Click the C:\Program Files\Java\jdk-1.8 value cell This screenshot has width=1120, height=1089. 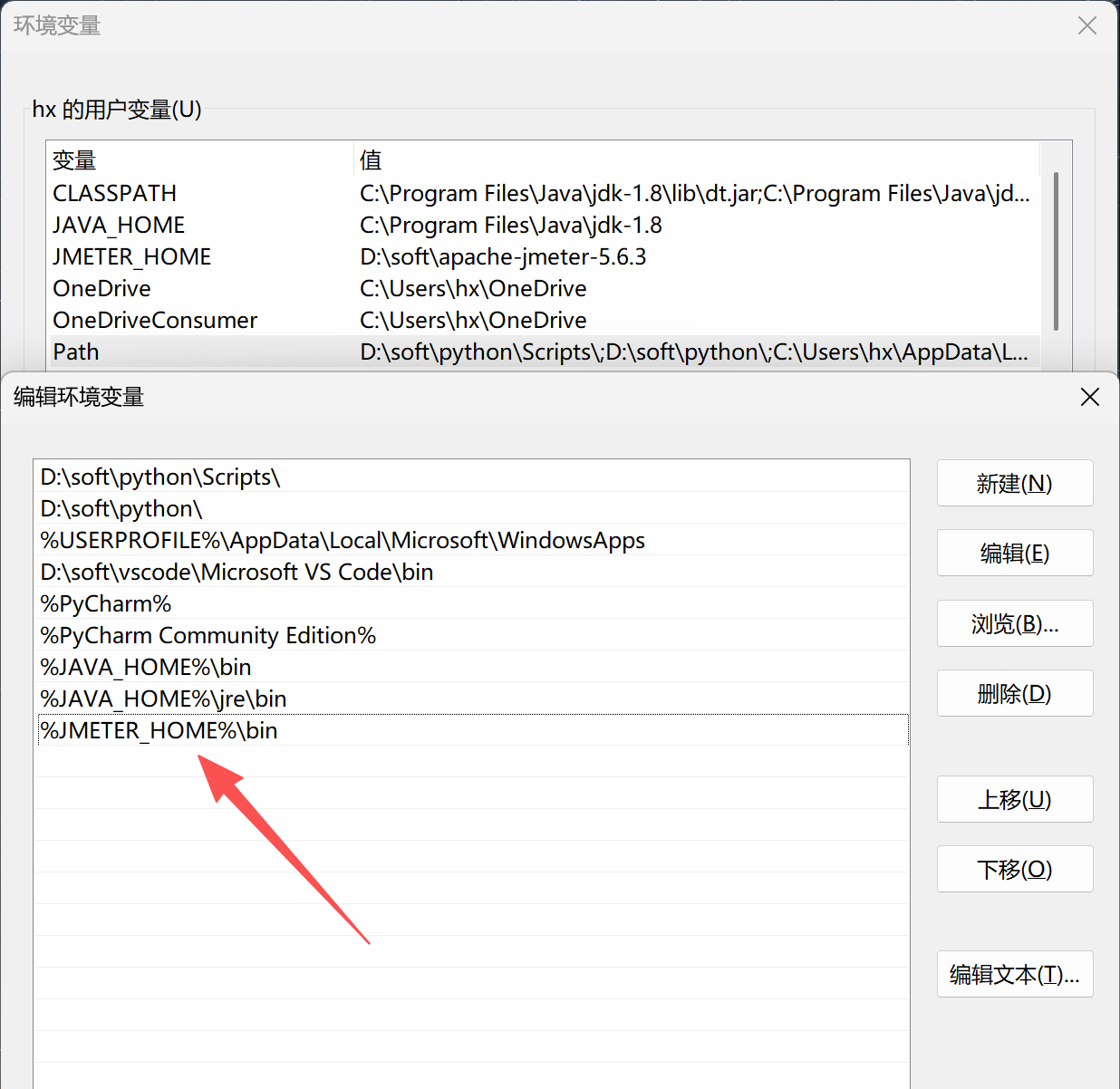511,225
